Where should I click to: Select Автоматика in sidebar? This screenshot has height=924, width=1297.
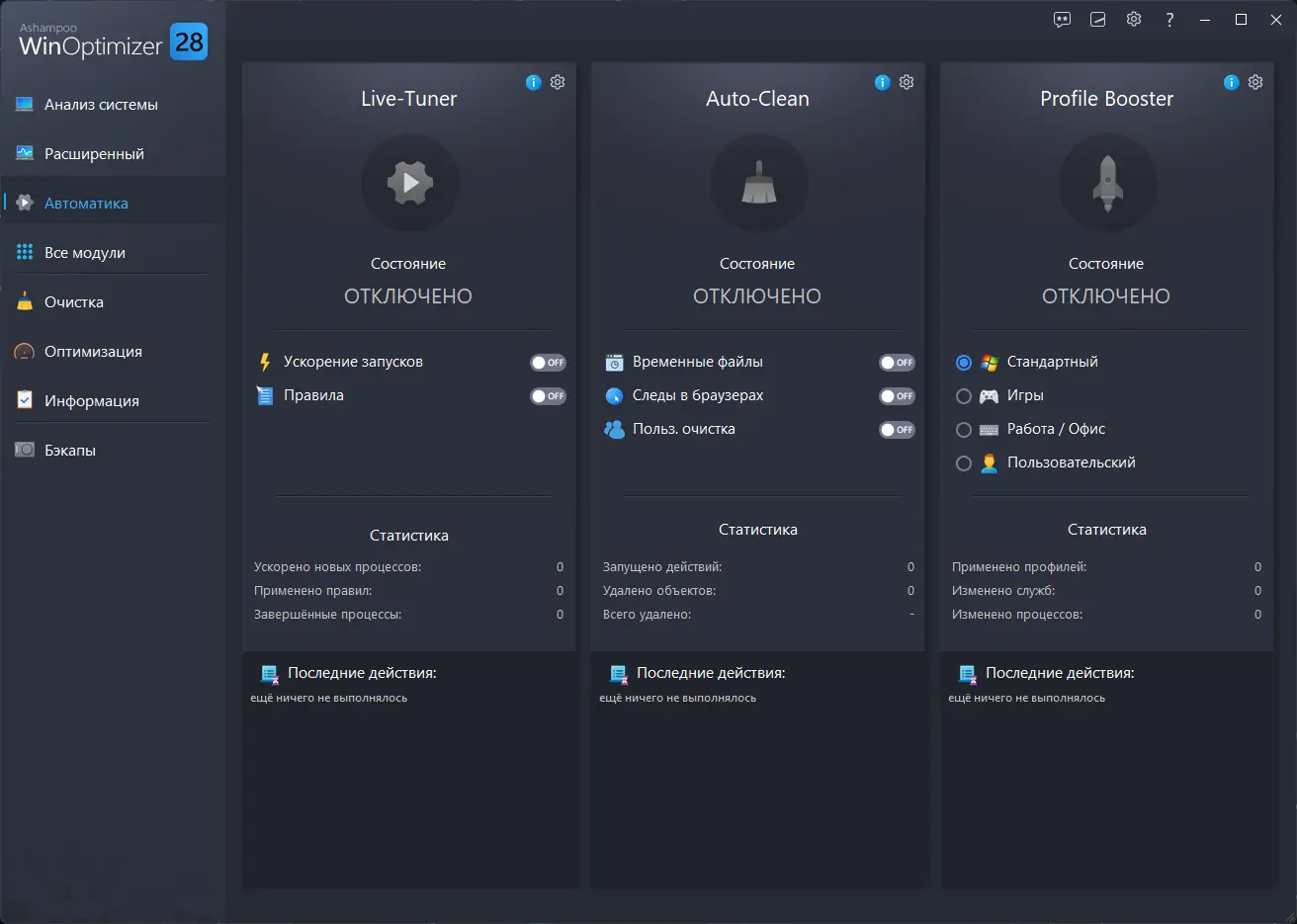coord(113,204)
